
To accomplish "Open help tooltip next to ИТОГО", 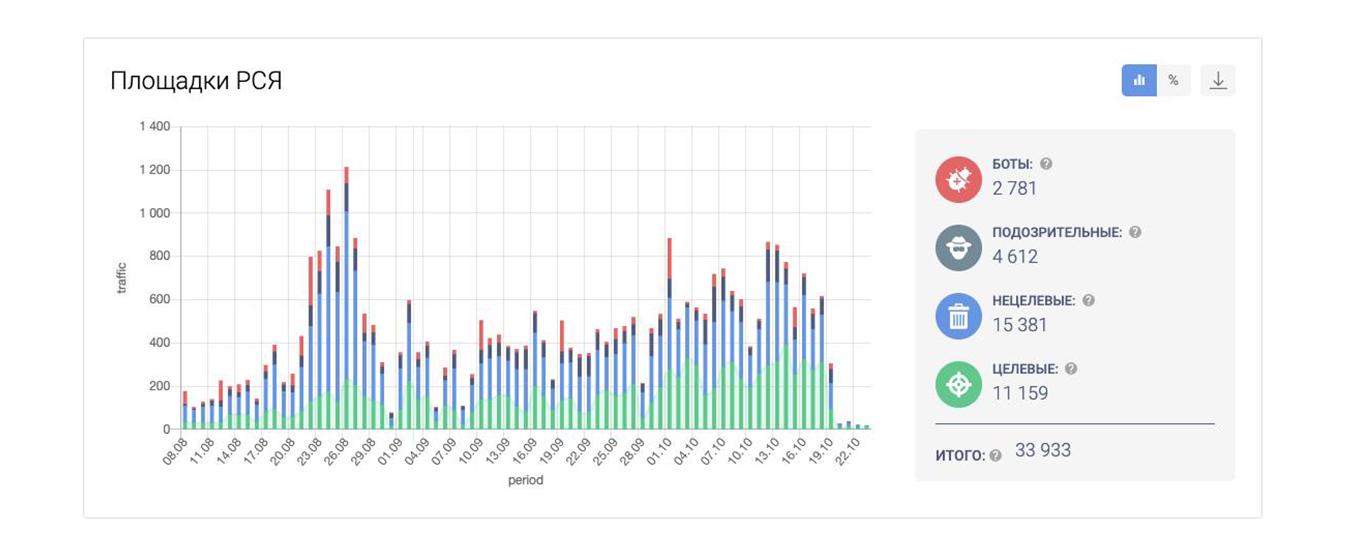I will click(x=995, y=456).
